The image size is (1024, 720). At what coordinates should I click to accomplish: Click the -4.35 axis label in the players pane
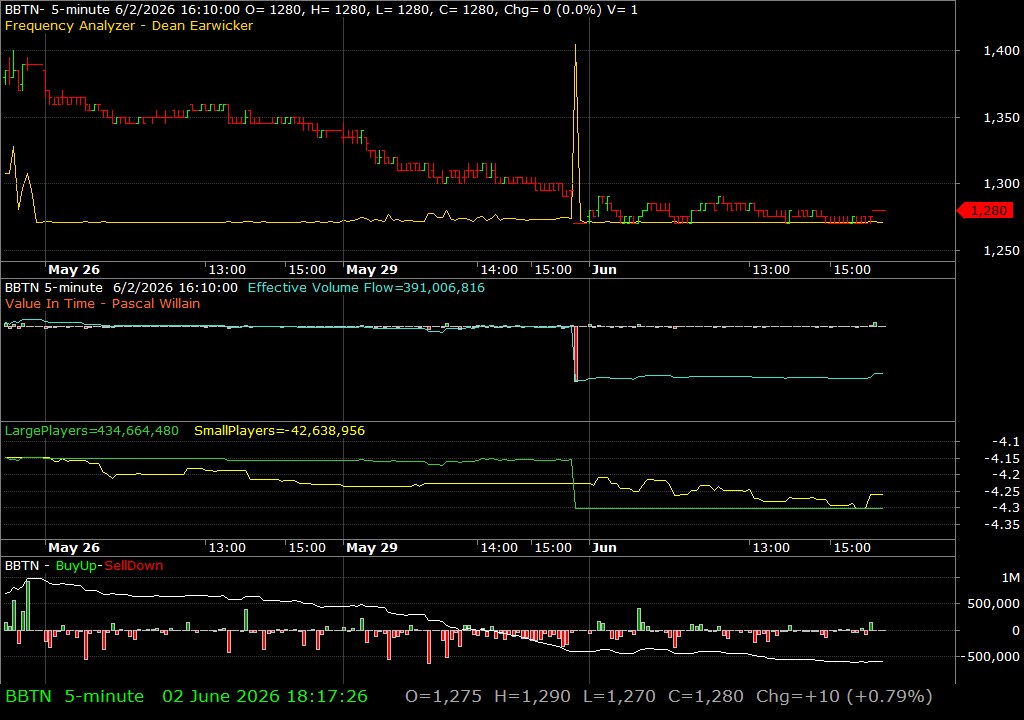click(x=1002, y=525)
